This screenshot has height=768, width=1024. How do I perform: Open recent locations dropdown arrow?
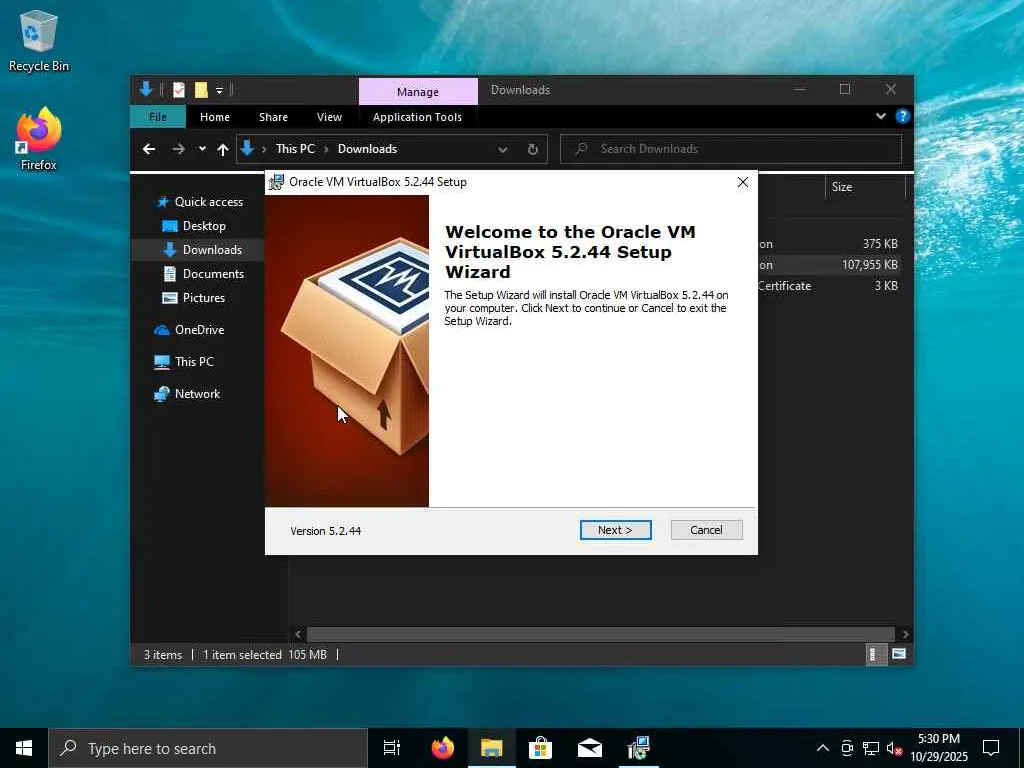coord(202,149)
